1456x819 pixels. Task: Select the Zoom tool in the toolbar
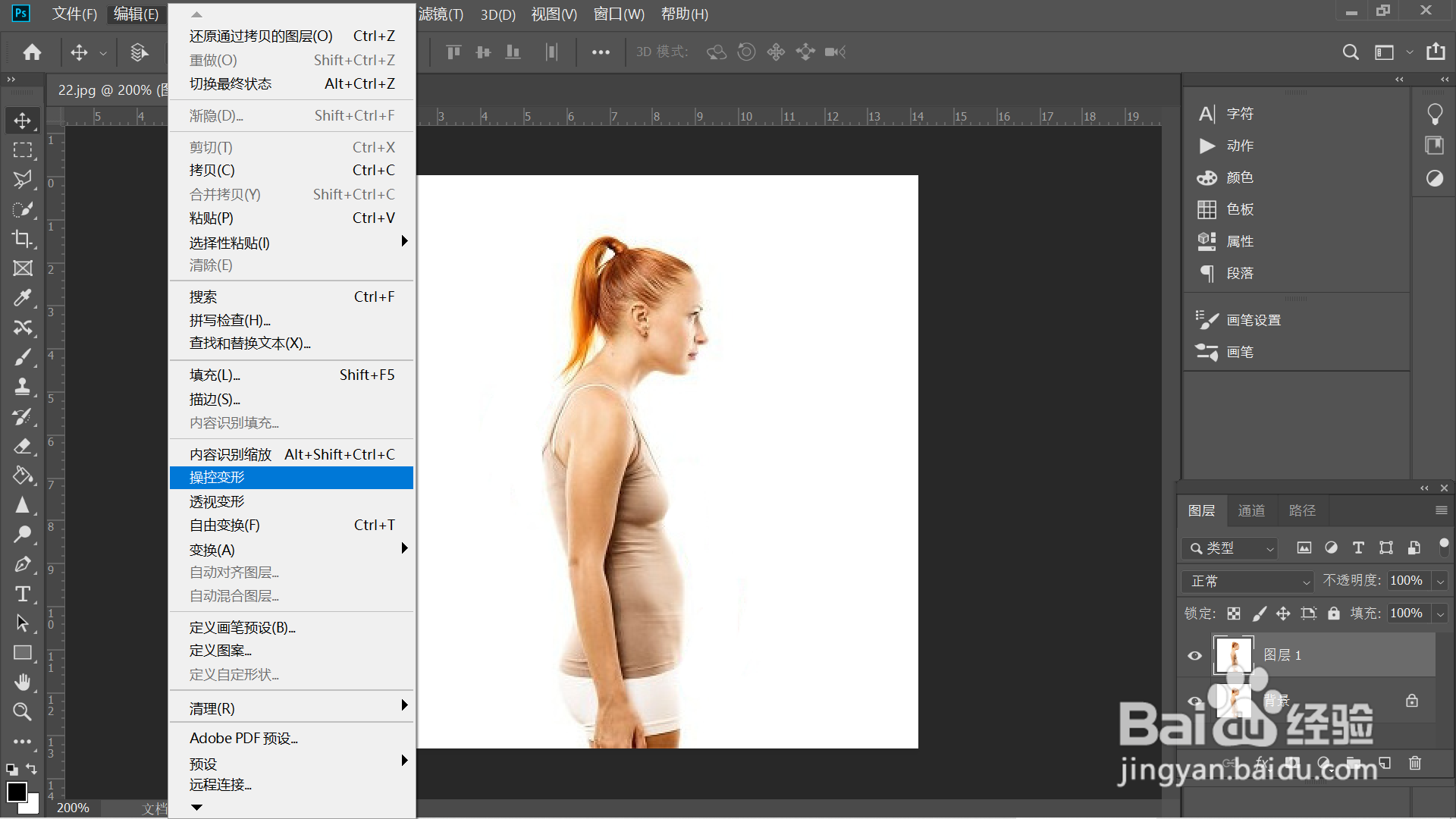23,711
